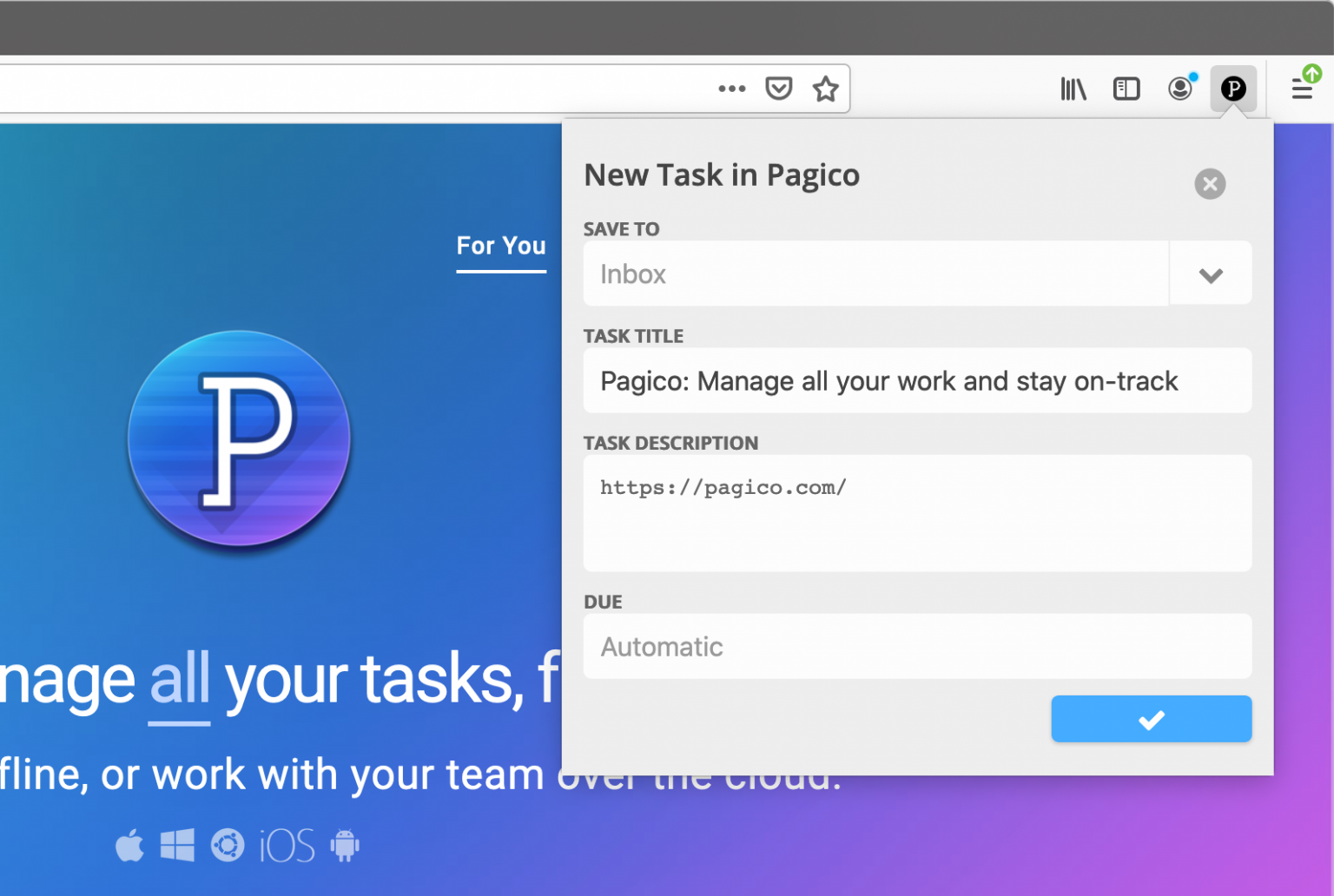Select the Apple macOS platform icon
The height and width of the screenshot is (896, 1334).
(x=130, y=845)
